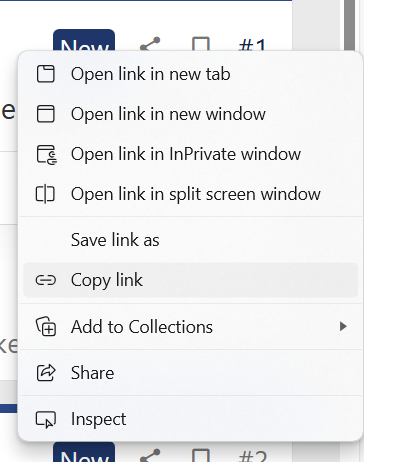Click the Share arrow icon

(46, 373)
